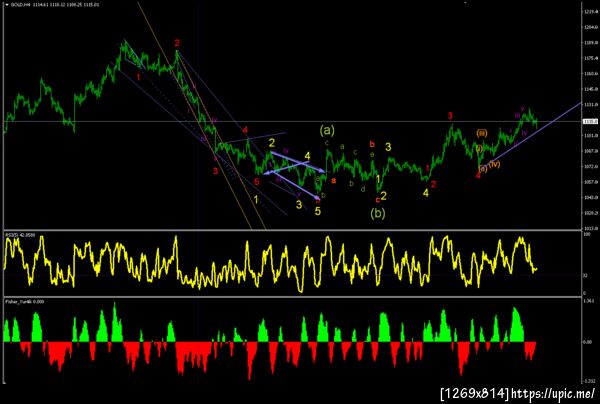Click the RSI indicator label

coord(20,235)
